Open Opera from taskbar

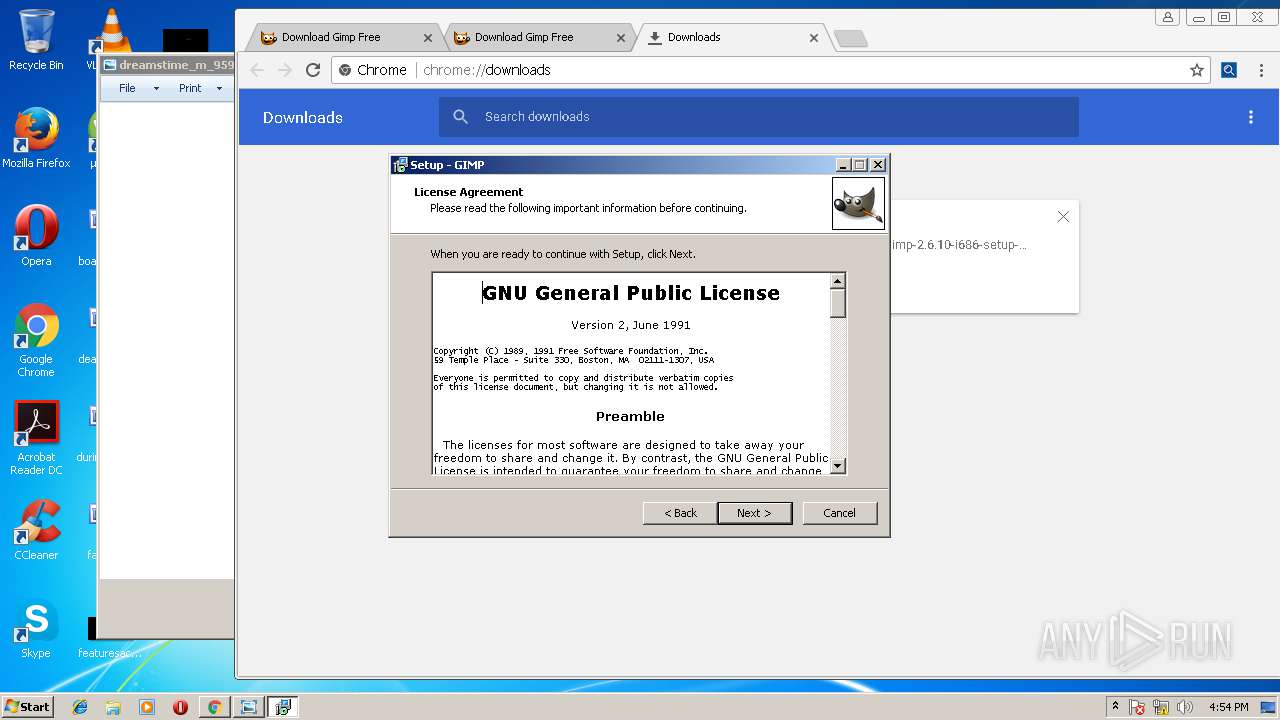coord(180,707)
